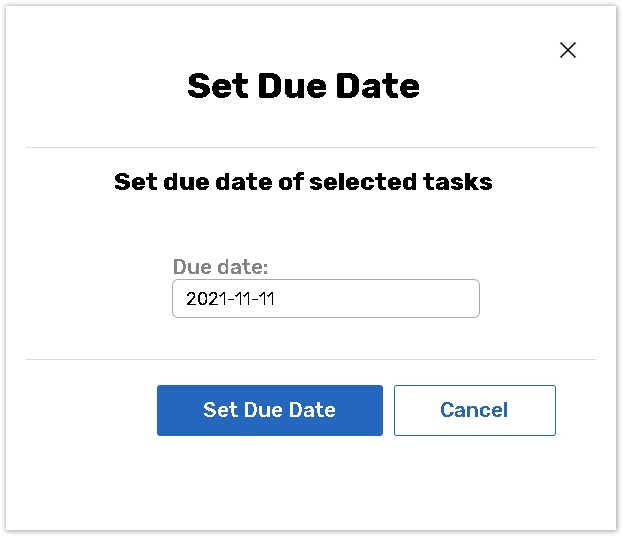Apply due date to selected tasks

pos(269,410)
